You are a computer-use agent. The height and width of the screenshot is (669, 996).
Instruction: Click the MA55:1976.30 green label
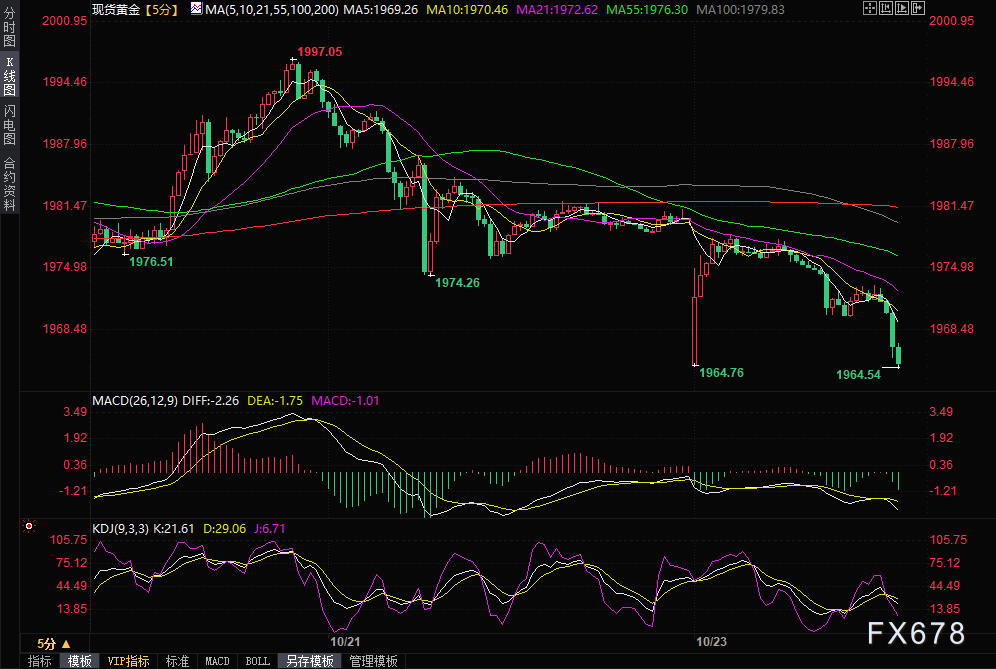coord(647,10)
